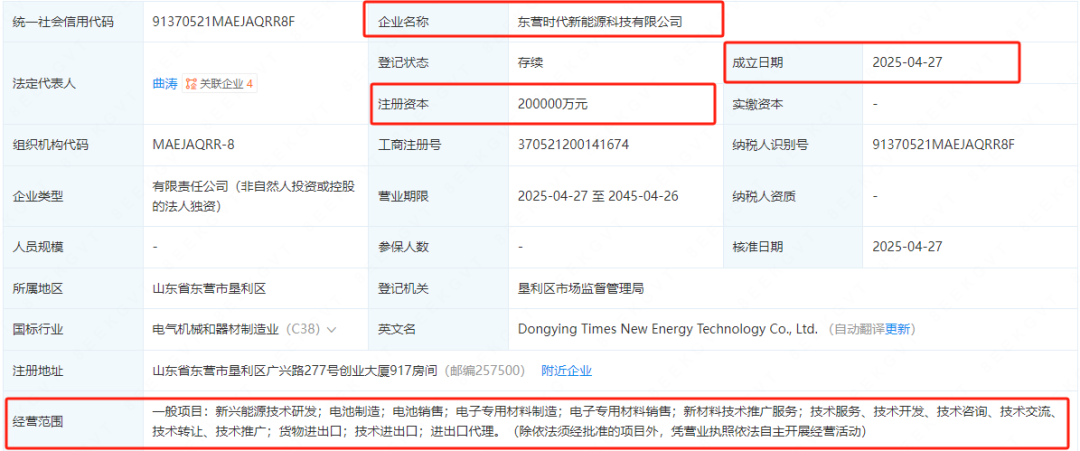Click the 关联企业 4 badge
Viewport: 1080px width, 451px height.
coord(220,84)
